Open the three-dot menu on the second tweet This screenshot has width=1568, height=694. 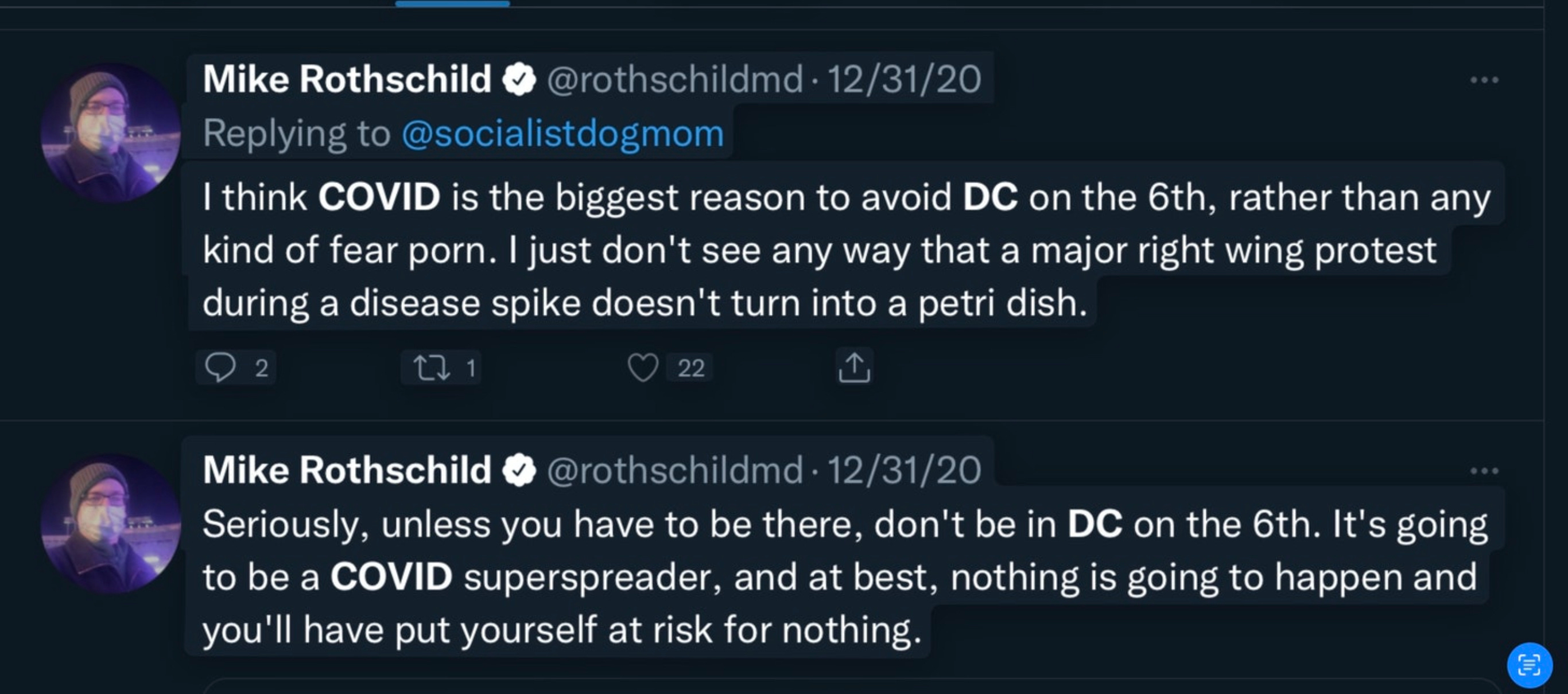[x=1484, y=470]
